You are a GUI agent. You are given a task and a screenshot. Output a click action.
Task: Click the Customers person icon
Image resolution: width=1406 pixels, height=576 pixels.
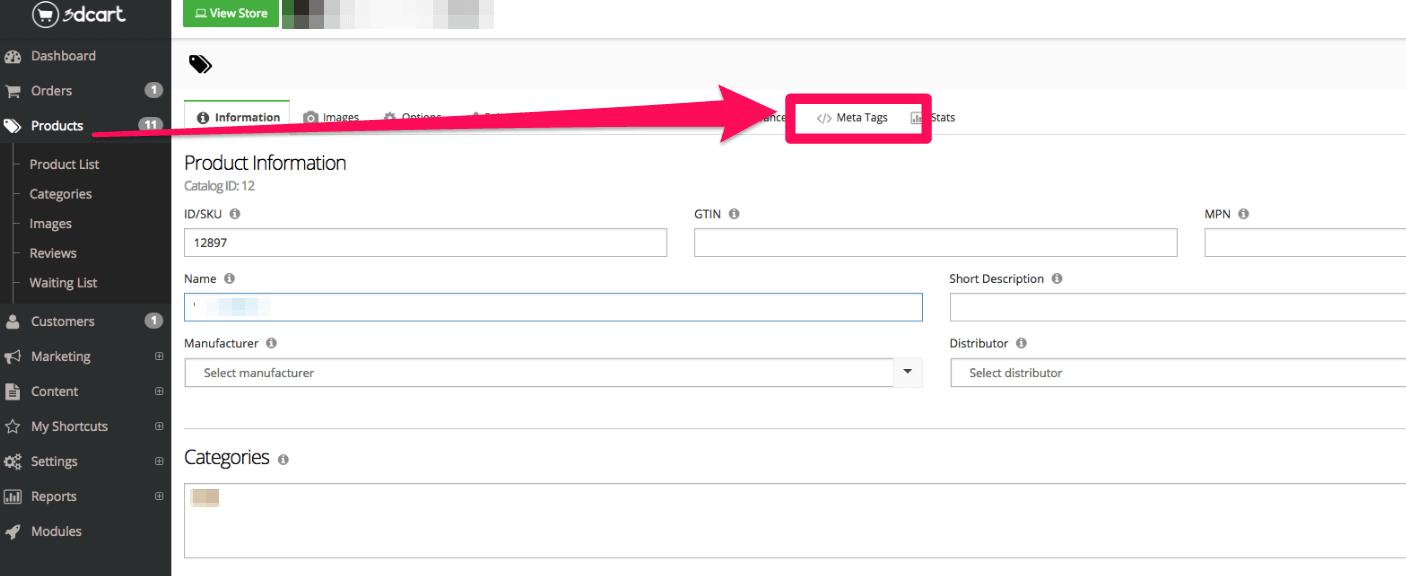pos(12,321)
